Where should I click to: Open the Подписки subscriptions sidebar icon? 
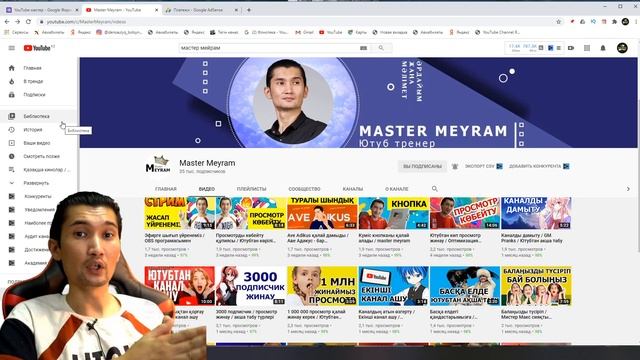pos(11,95)
